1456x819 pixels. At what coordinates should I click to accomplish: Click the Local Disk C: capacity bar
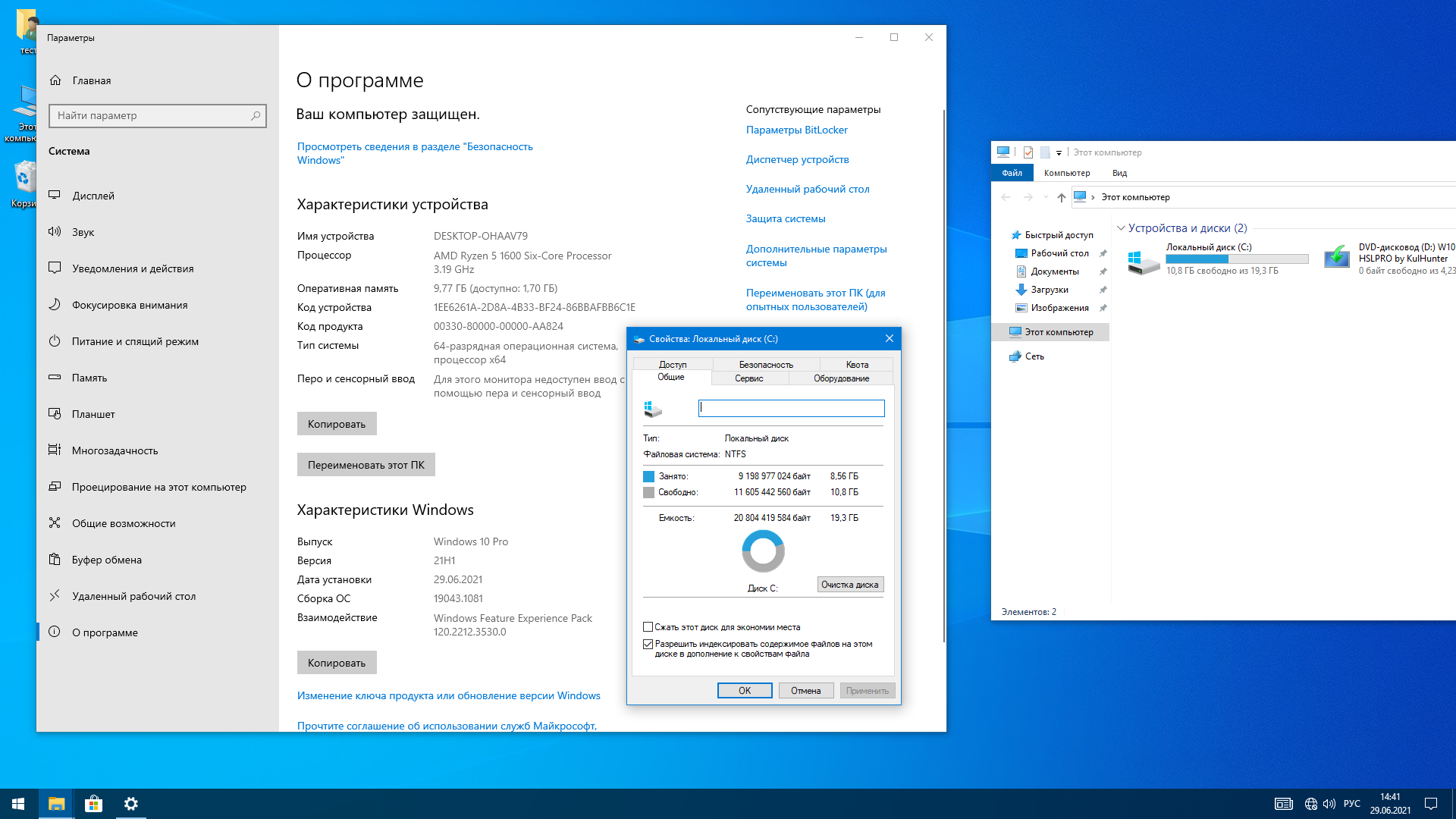(1237, 259)
